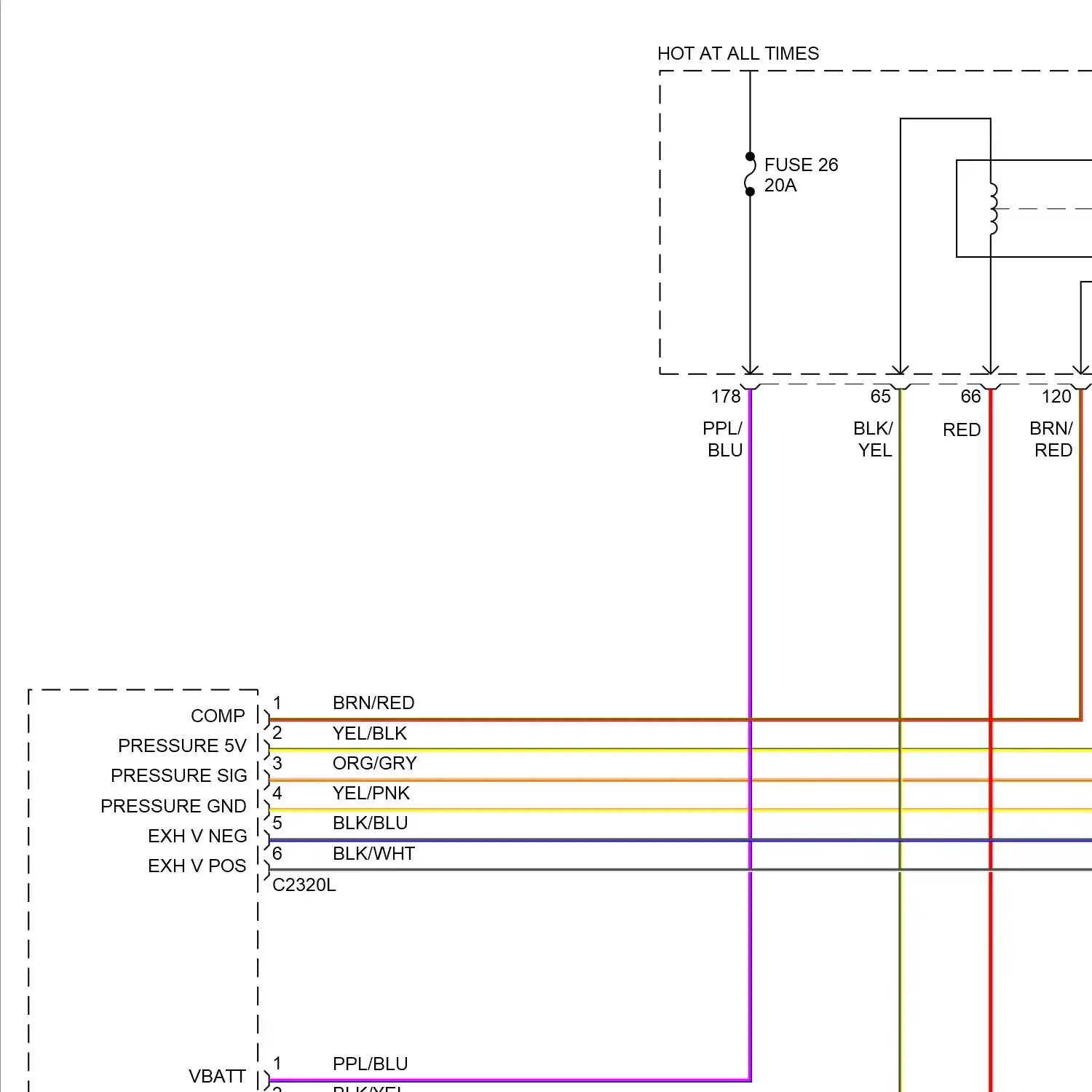Click the EXH V POS label
1092x1092 pixels.
point(197,866)
